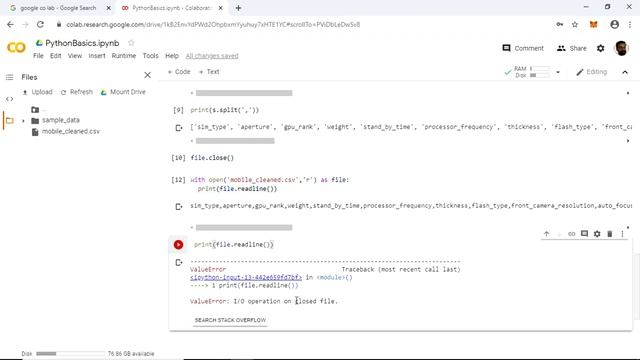This screenshot has width=640, height=360.
Task: Toggle the output icon for cell 12
Action: point(179,207)
